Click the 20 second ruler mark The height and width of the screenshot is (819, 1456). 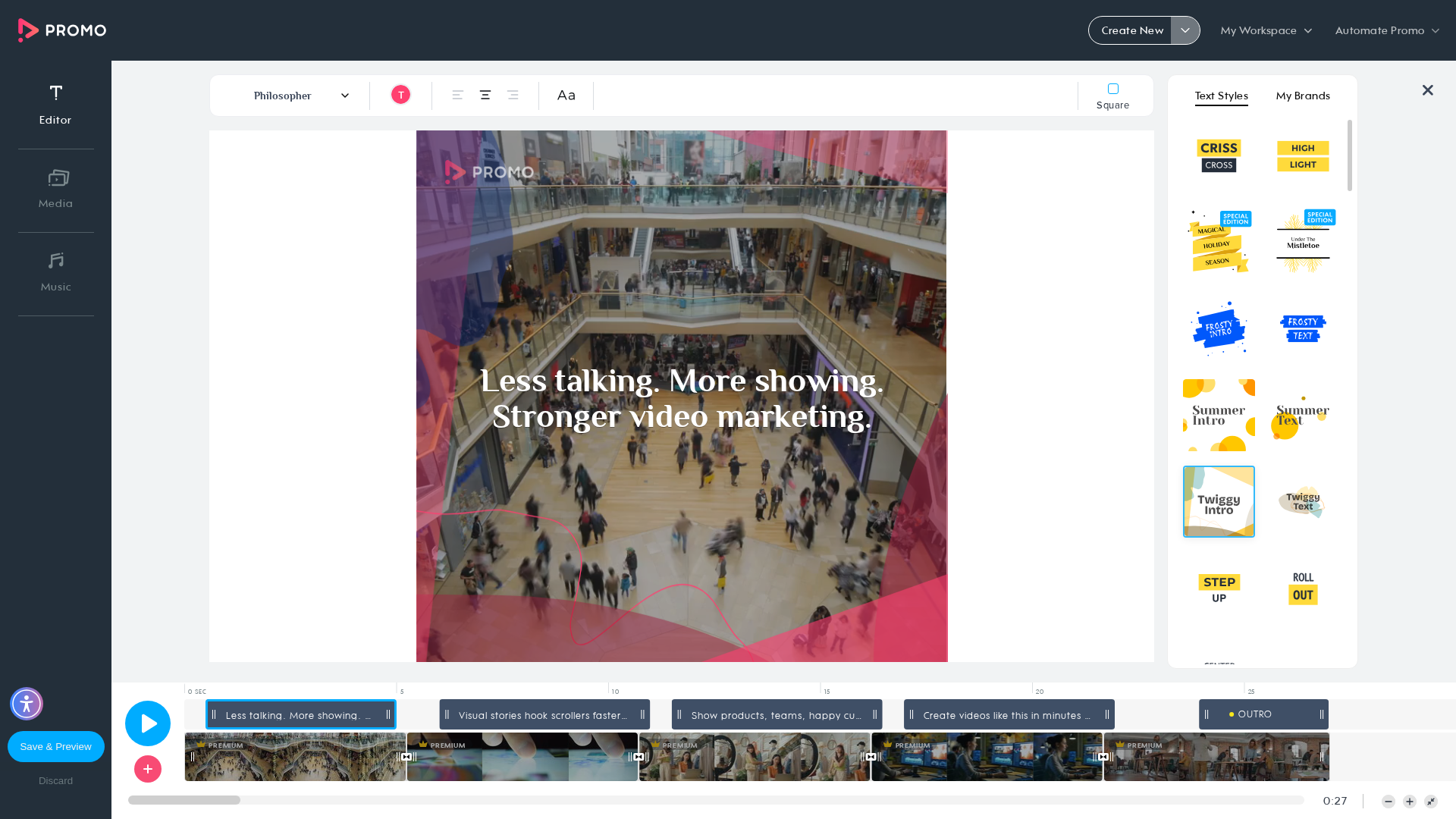point(1039,692)
